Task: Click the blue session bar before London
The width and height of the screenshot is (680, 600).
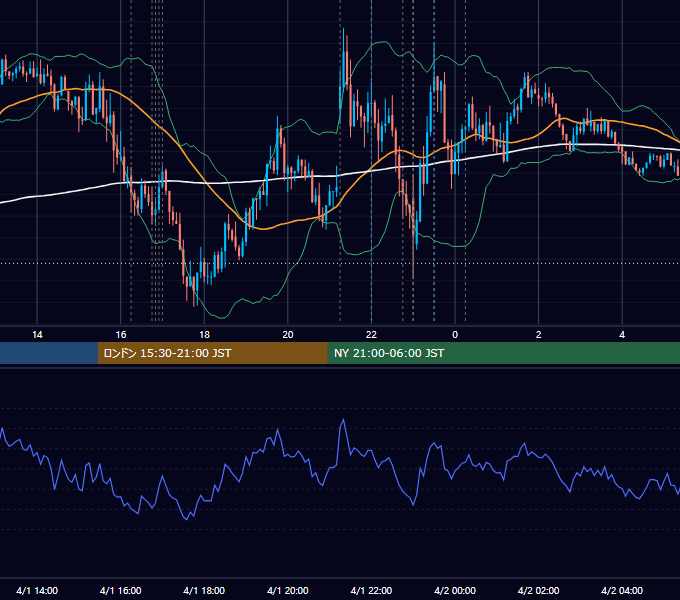Action: (x=49, y=353)
